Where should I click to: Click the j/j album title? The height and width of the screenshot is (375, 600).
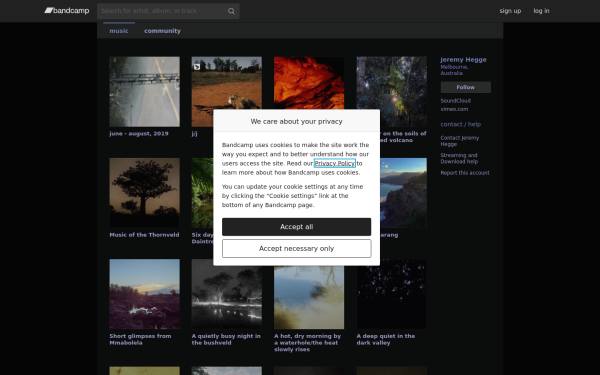194,134
